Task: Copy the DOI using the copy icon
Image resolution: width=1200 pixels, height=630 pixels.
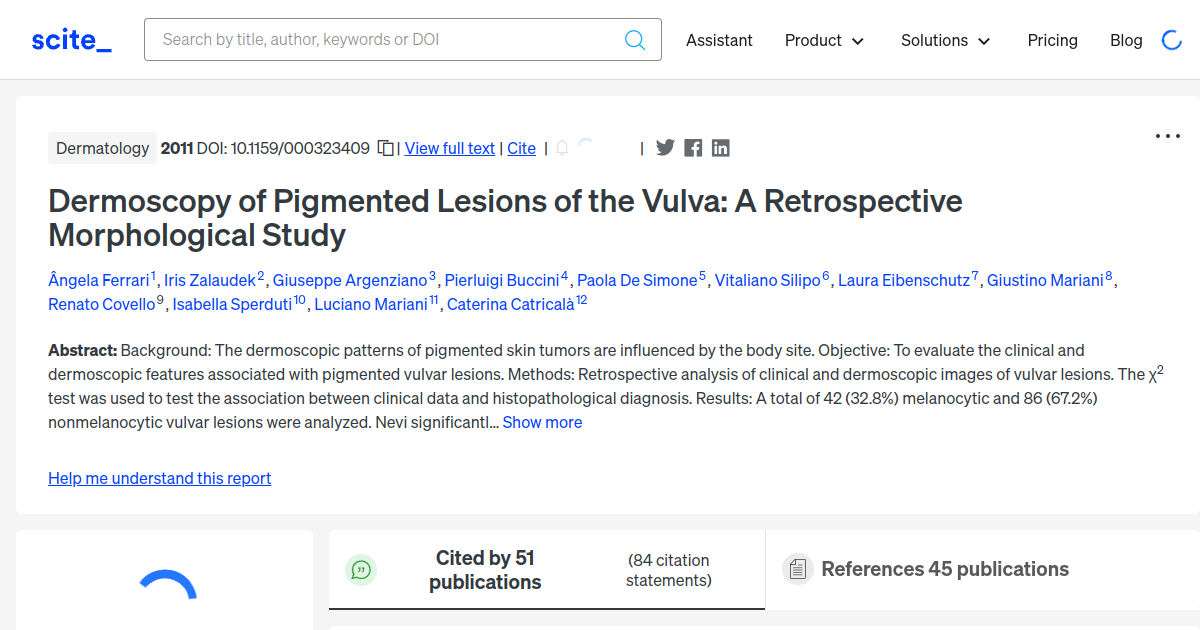Action: (386, 146)
